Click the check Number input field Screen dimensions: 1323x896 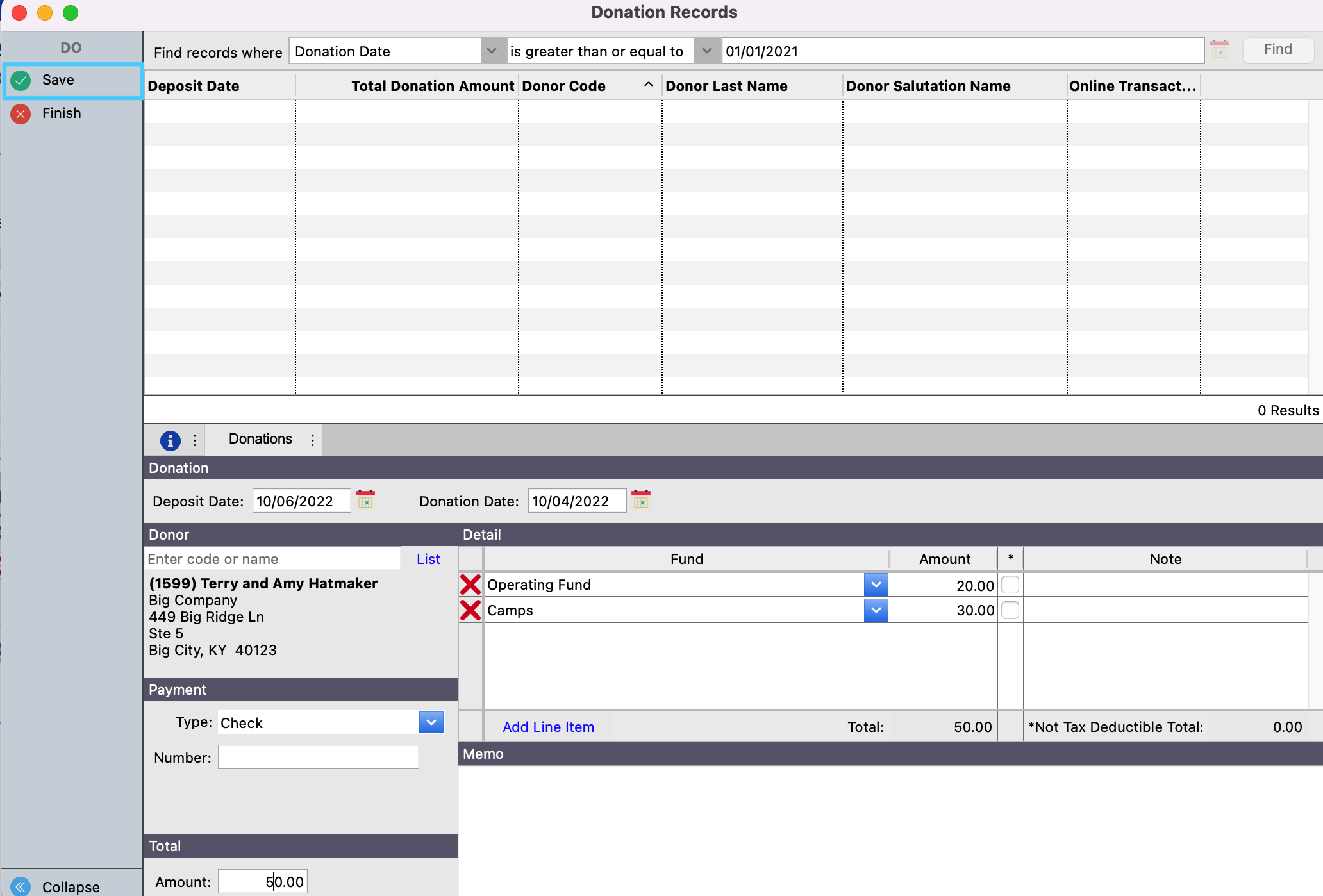(x=319, y=757)
